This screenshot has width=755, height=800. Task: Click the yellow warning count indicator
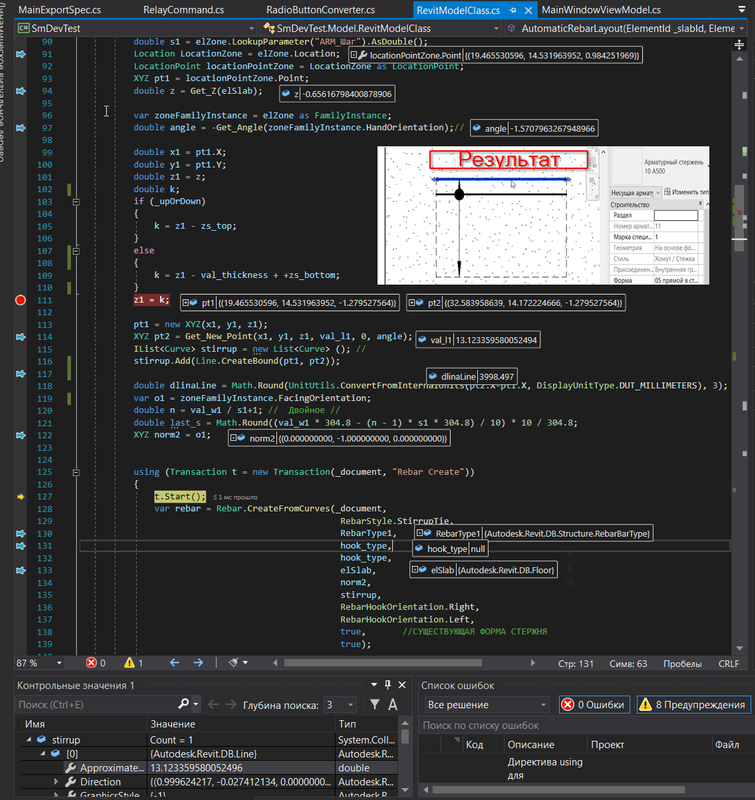pos(134,663)
